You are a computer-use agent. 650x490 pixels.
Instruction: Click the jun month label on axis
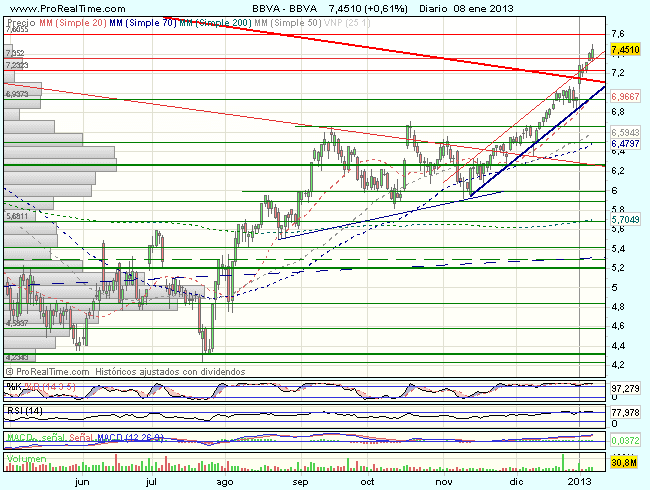[x=82, y=482]
